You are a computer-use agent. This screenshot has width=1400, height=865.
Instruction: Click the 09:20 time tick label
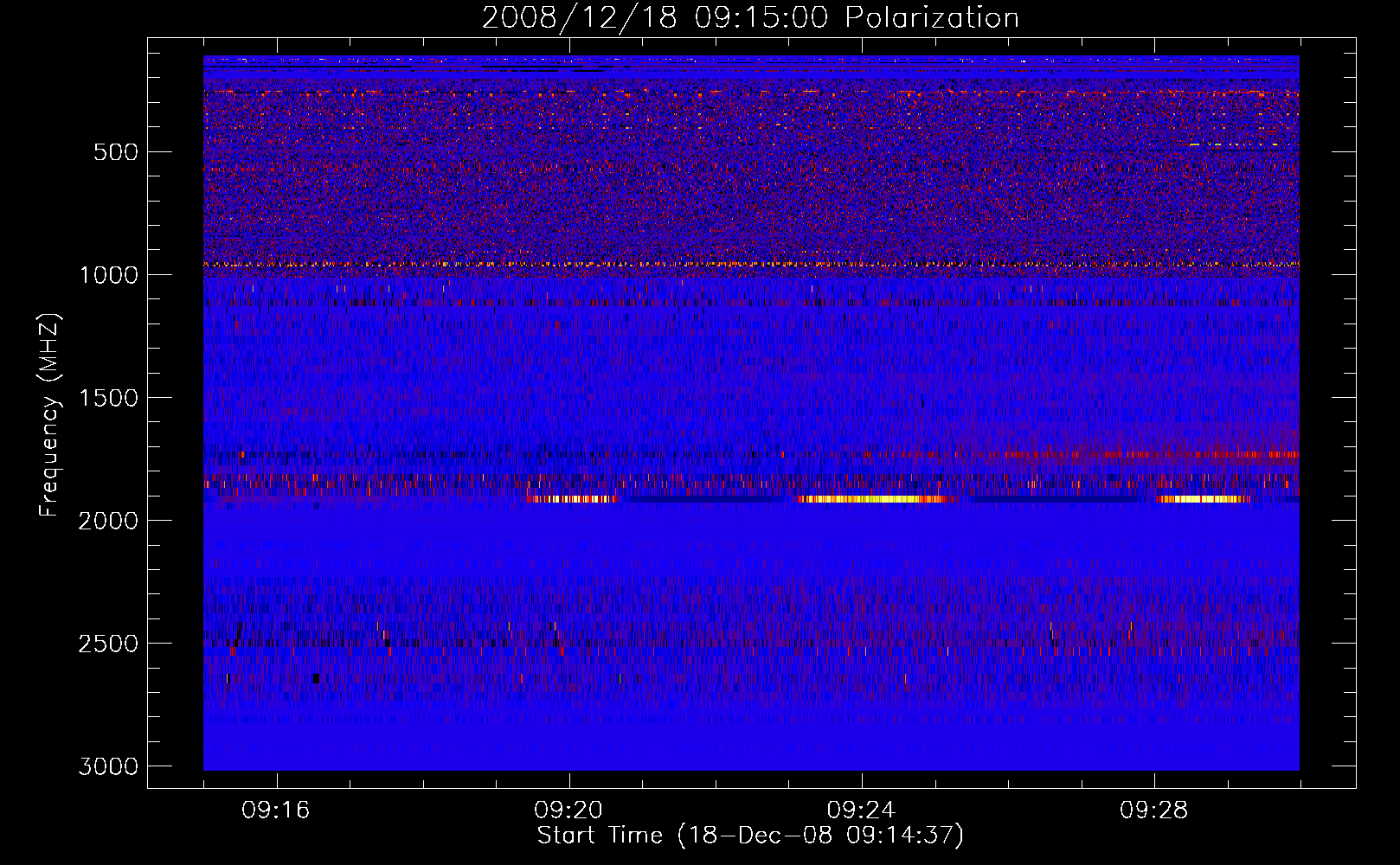[568, 811]
